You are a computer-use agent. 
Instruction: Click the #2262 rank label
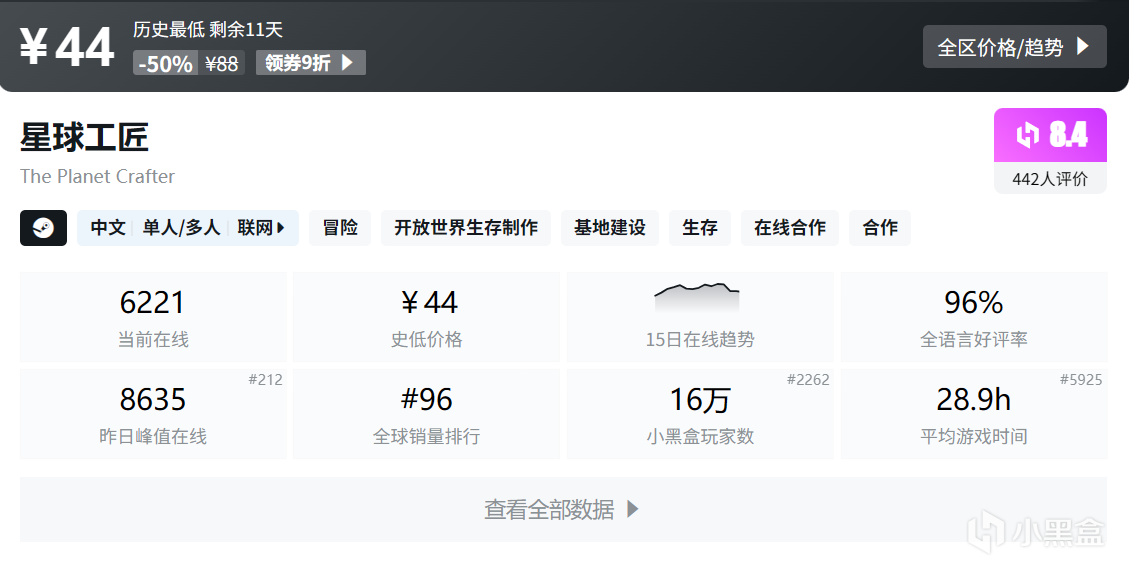pos(808,380)
